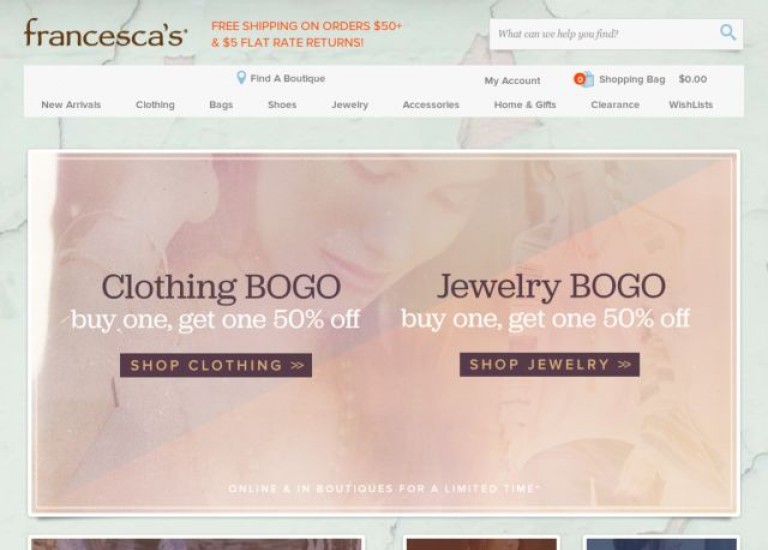
Task: Open the Home & Gifts menu
Action: 525,105
